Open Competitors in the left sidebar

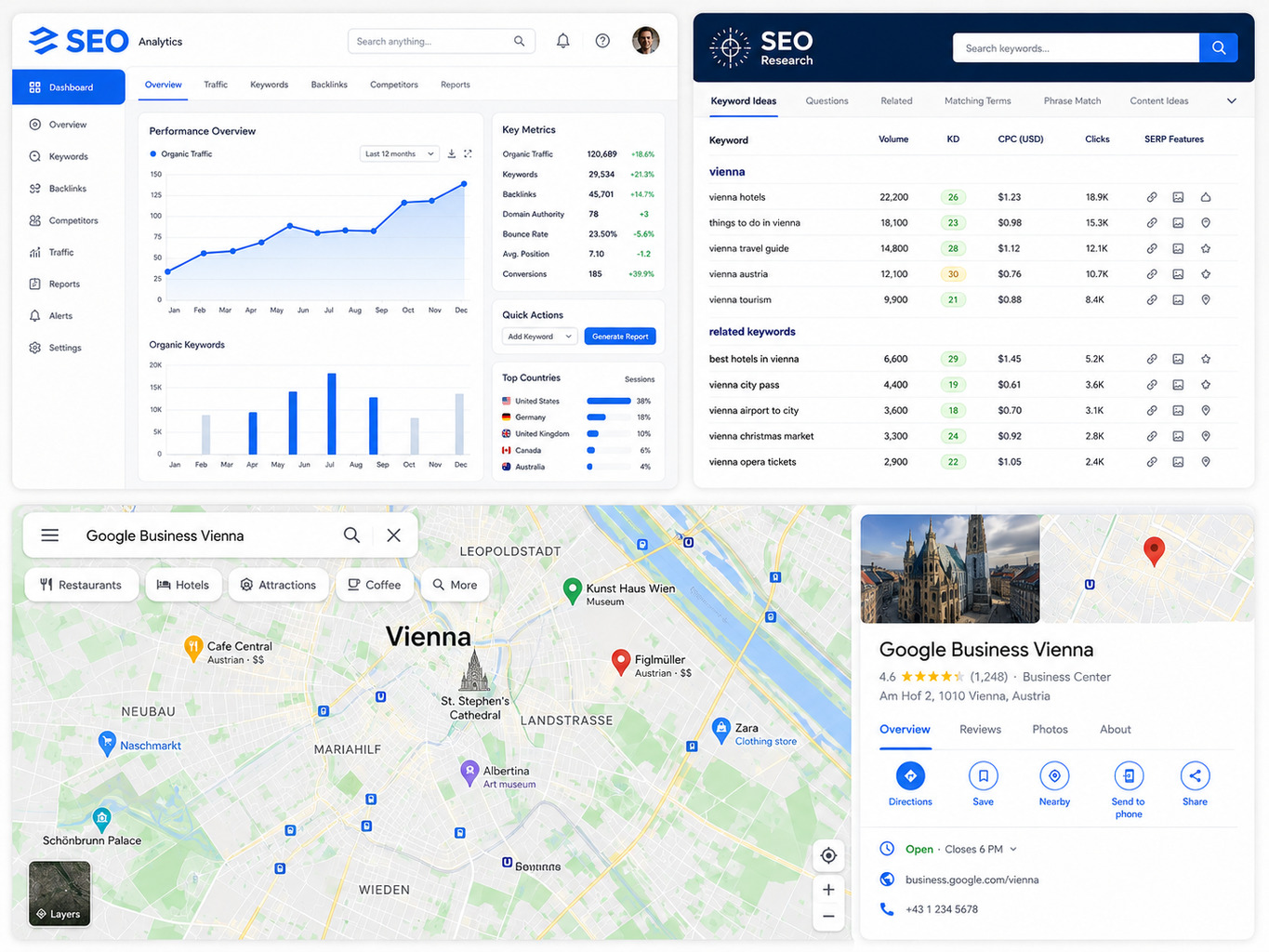coord(63,220)
